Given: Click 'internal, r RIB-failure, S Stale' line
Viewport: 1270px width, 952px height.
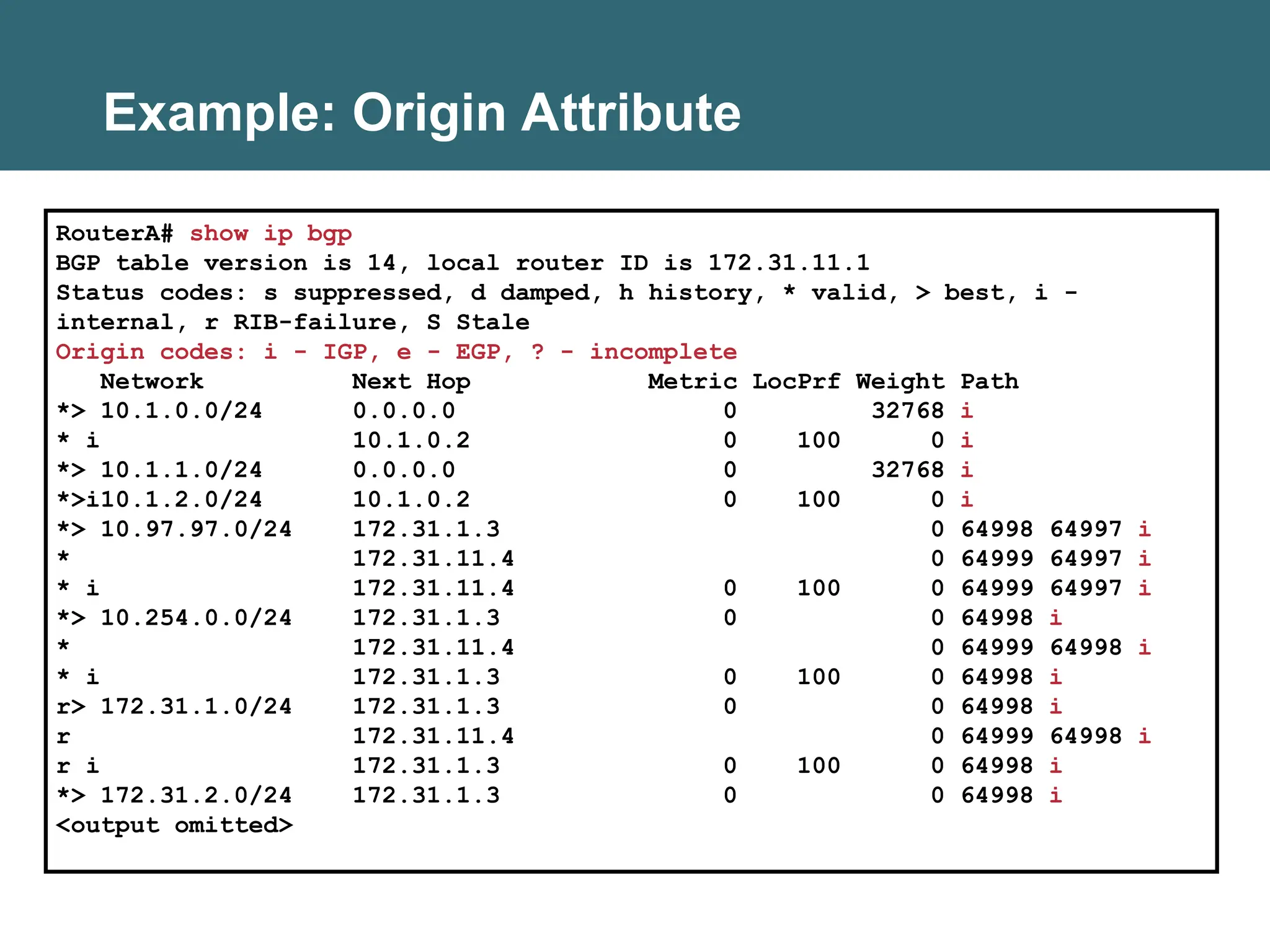Looking at the screenshot, I should (293, 323).
